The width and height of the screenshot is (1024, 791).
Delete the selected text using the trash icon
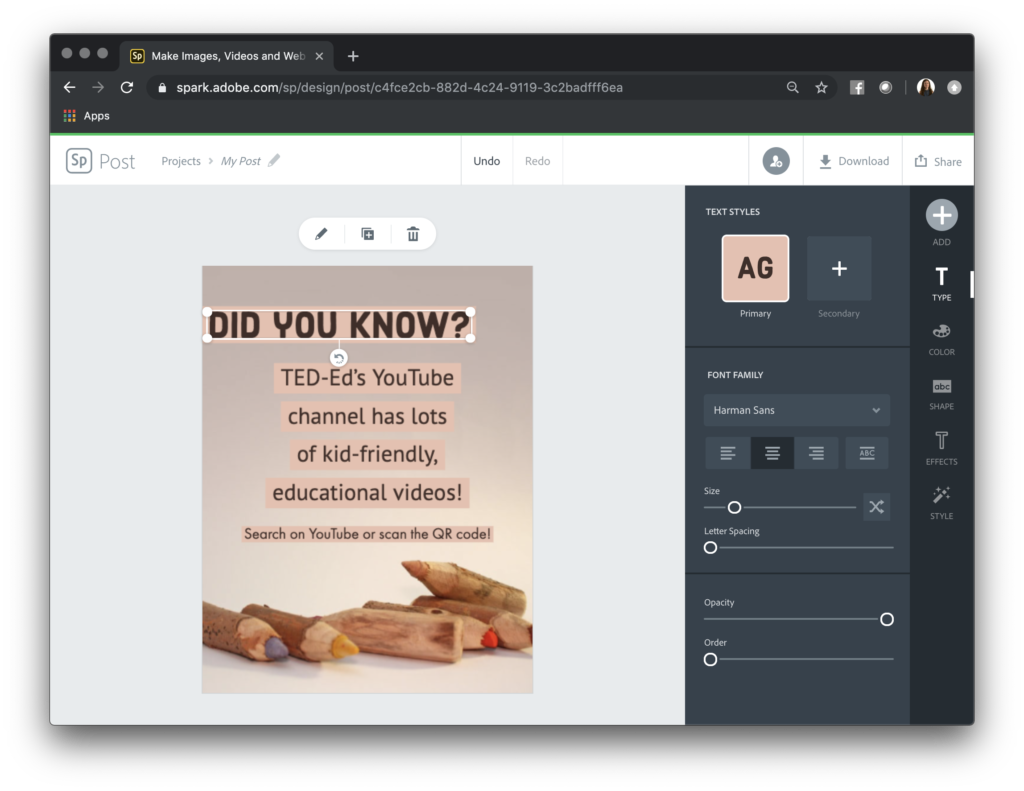(412, 233)
